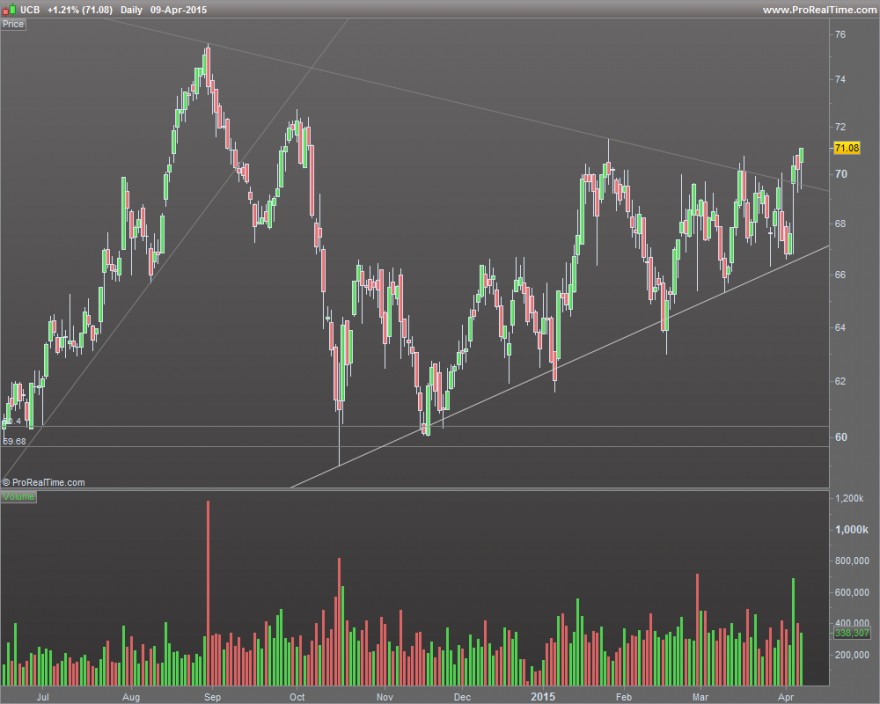Click the 59.68 horizontal line label
The height and width of the screenshot is (704, 880).
tap(15, 441)
